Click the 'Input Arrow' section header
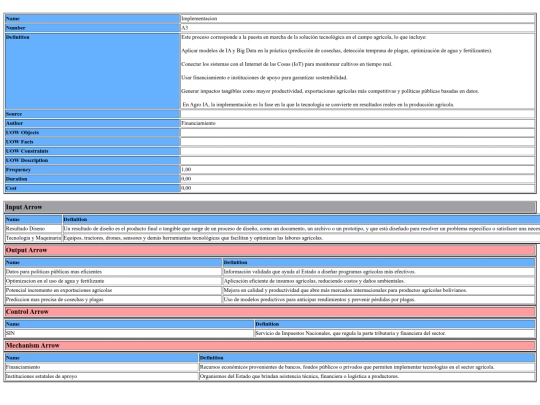This screenshot has width=540, height=405. point(270,207)
